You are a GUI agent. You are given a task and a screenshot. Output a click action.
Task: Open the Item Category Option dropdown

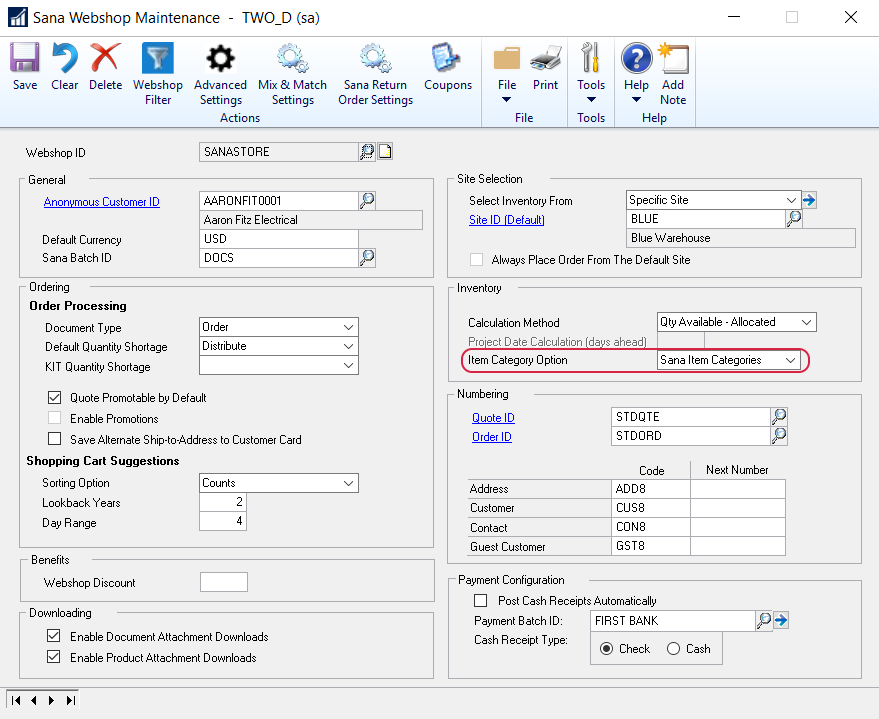click(728, 360)
